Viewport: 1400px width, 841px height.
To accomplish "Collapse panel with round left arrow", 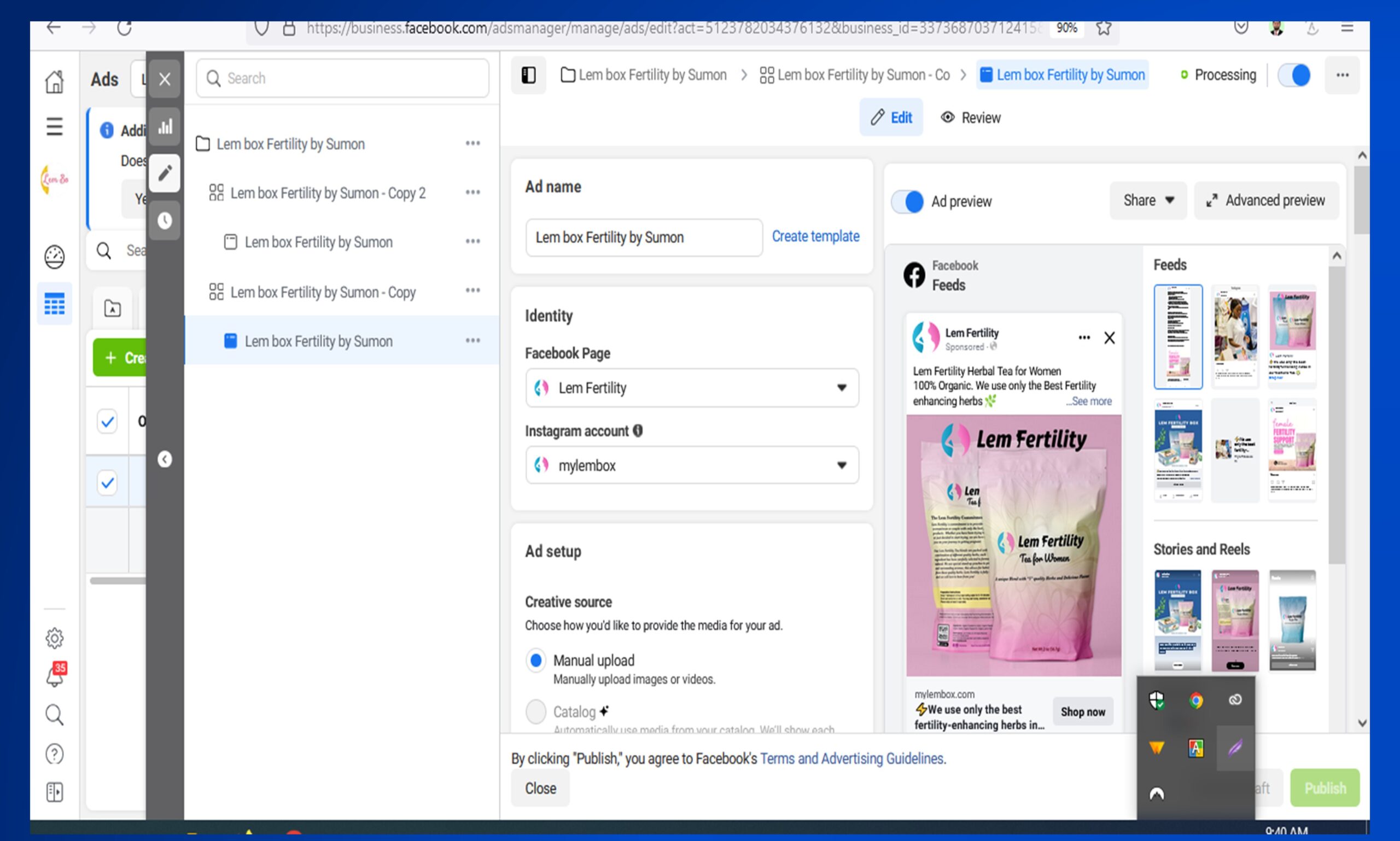I will click(x=165, y=459).
